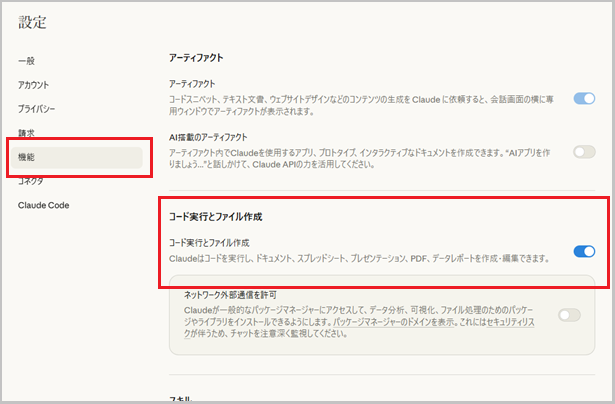
Task: Click the bold コード実行とファイル作成 section heading
Action: tap(216, 216)
